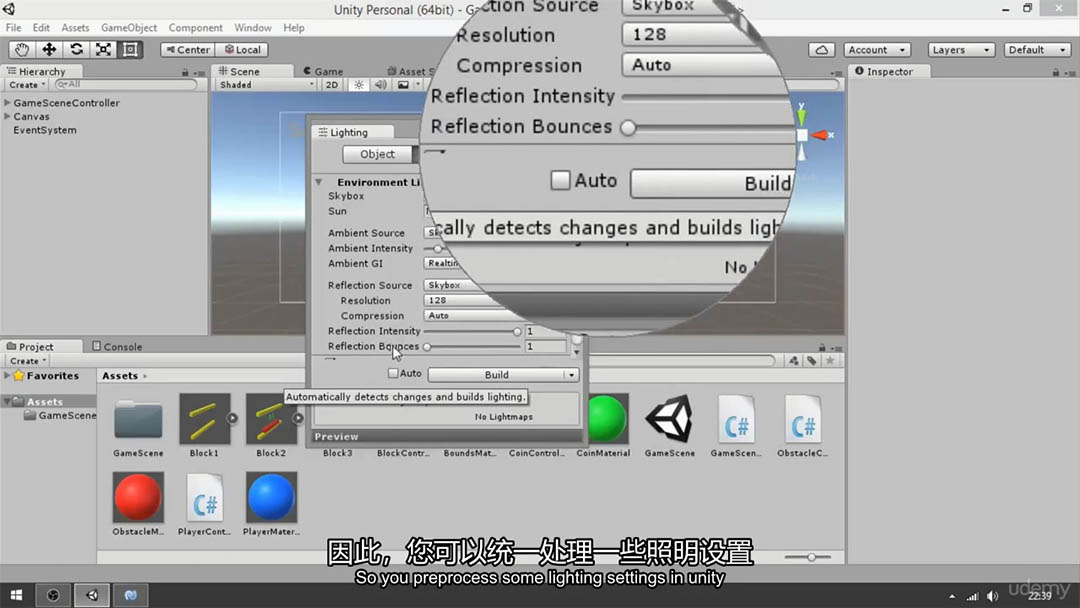Open scene effects image dropdown
This screenshot has height=608, width=1080.
408,85
